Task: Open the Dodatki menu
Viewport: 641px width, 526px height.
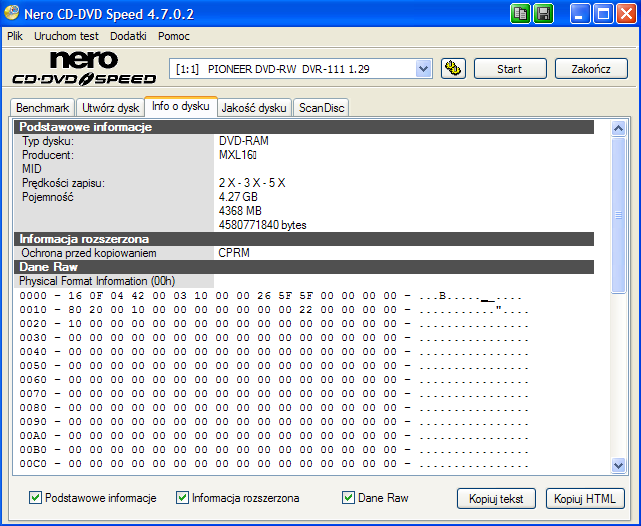Action: coord(128,36)
